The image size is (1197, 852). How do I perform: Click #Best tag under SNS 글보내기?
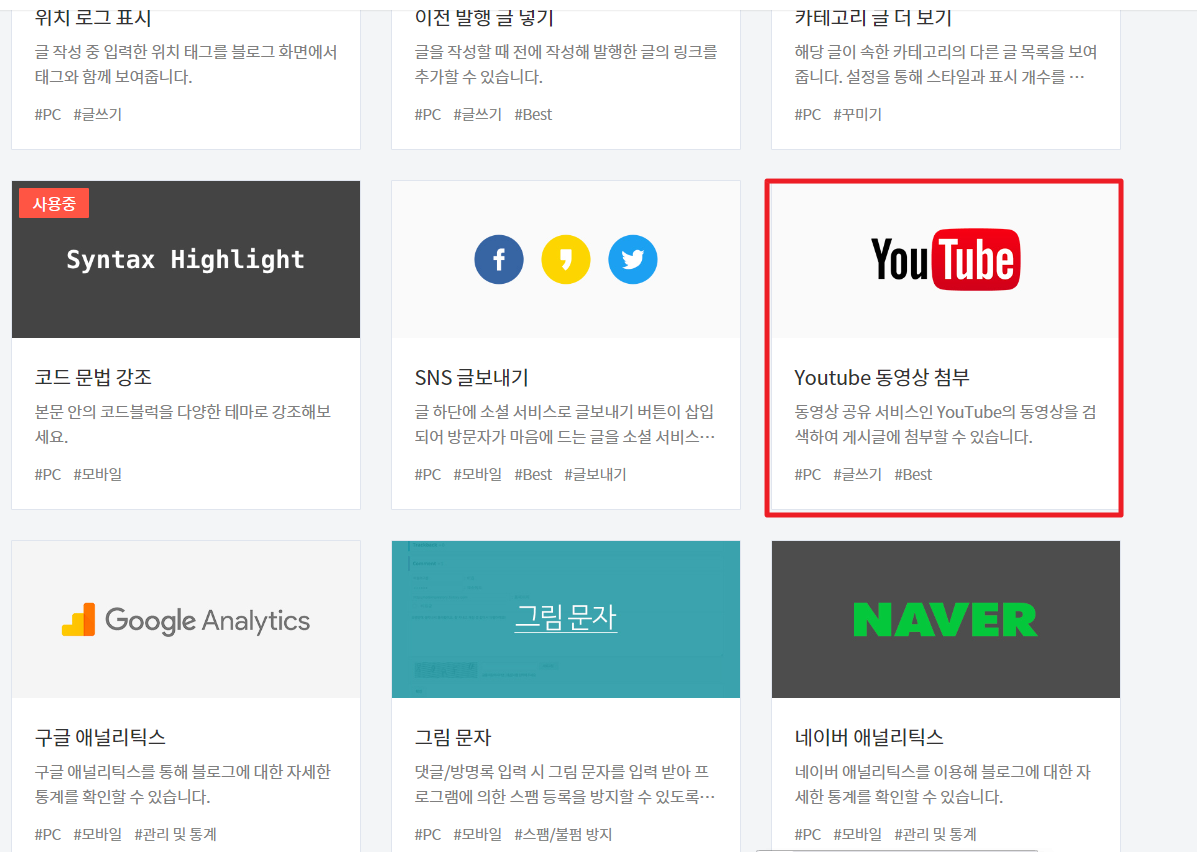tap(533, 475)
